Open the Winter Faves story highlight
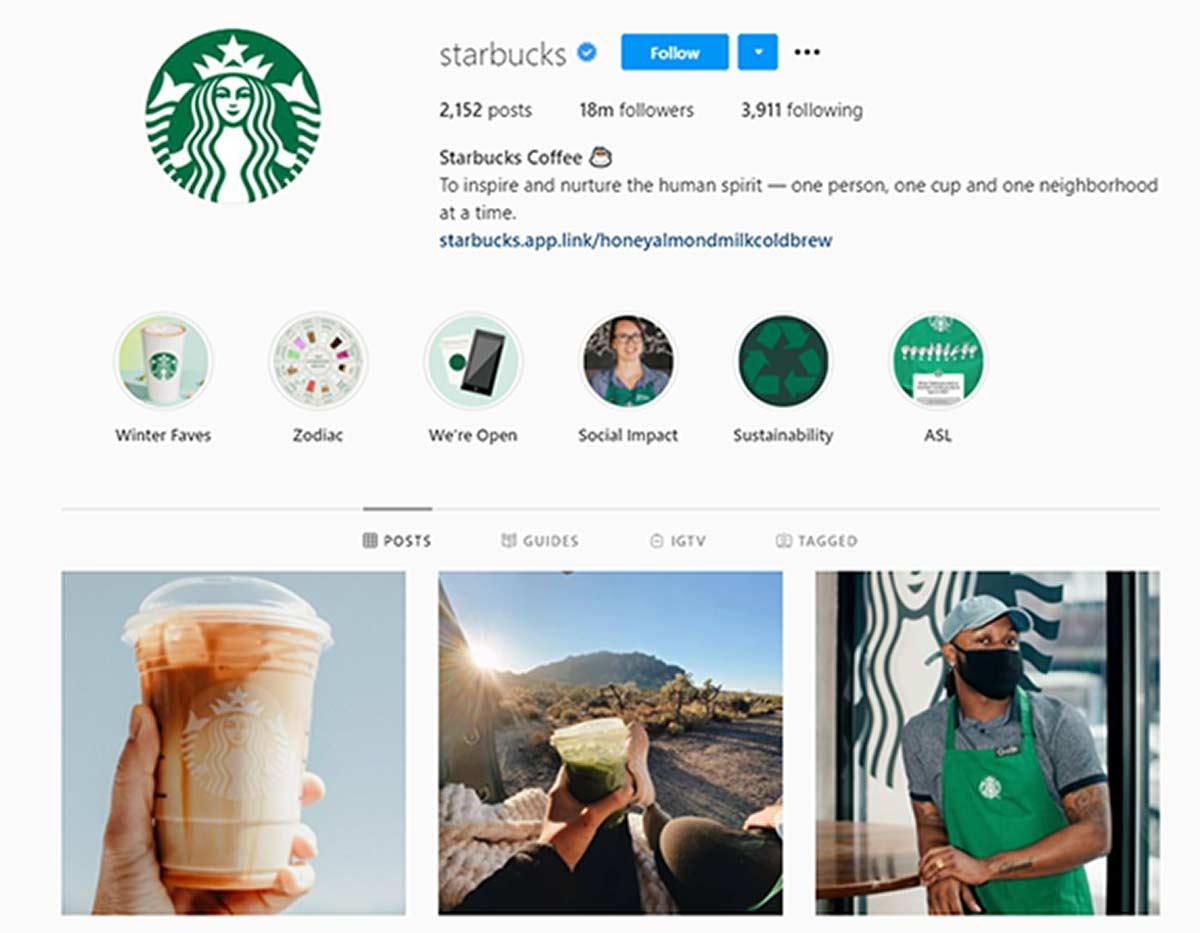Viewport: 1200px width, 933px height. tap(163, 362)
